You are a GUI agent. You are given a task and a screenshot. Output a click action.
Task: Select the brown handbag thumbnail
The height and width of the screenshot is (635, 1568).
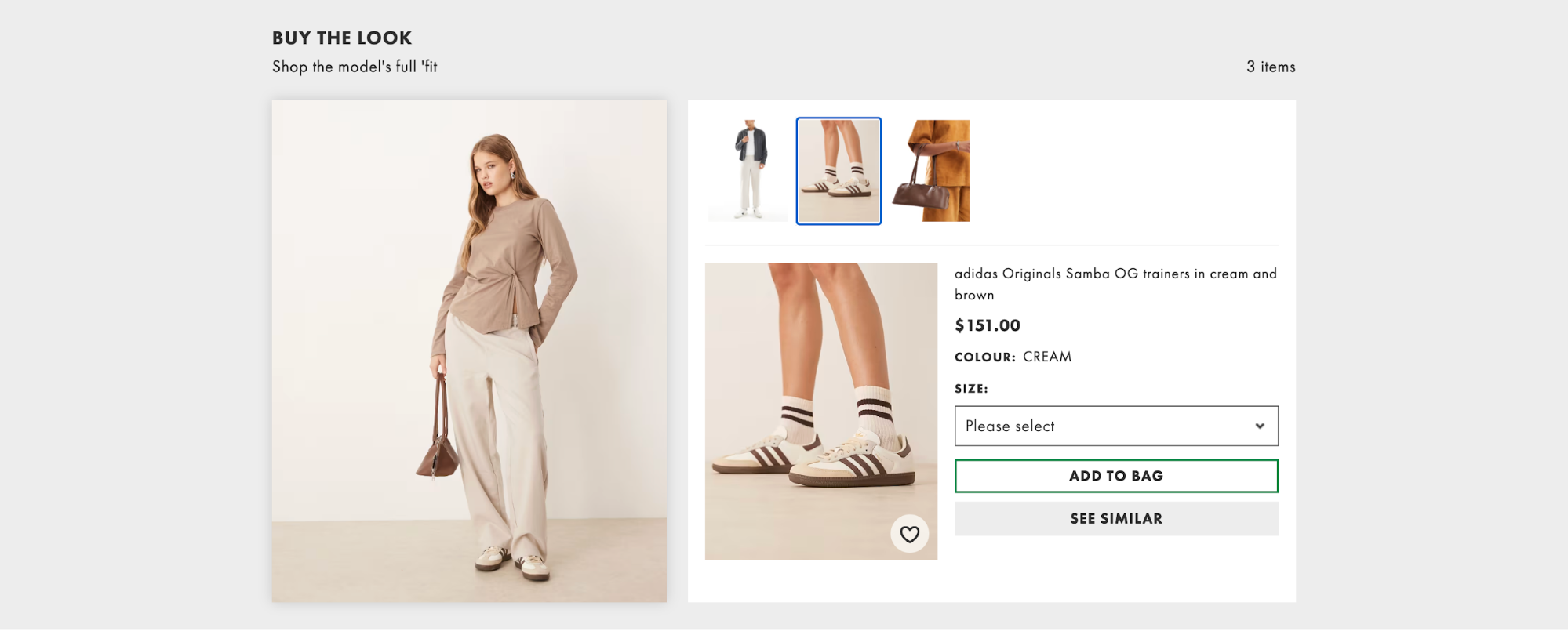coord(931,171)
